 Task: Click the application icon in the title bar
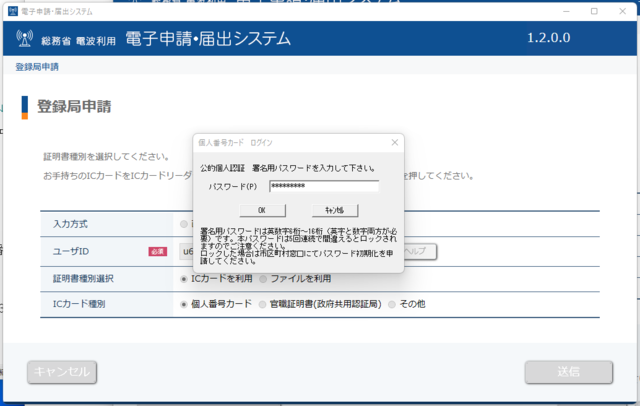(13, 11)
